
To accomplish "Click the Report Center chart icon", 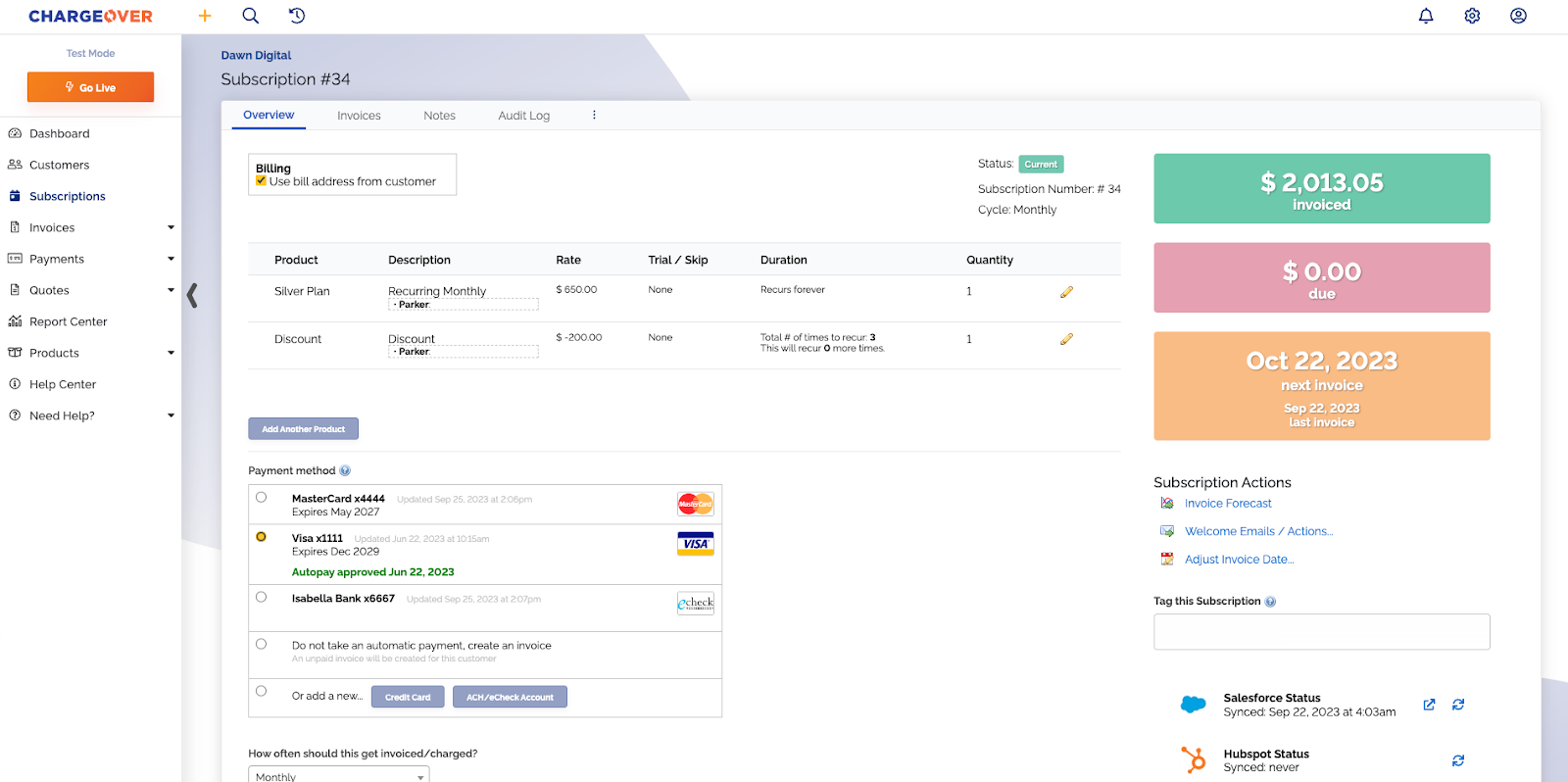I will tap(15, 321).
